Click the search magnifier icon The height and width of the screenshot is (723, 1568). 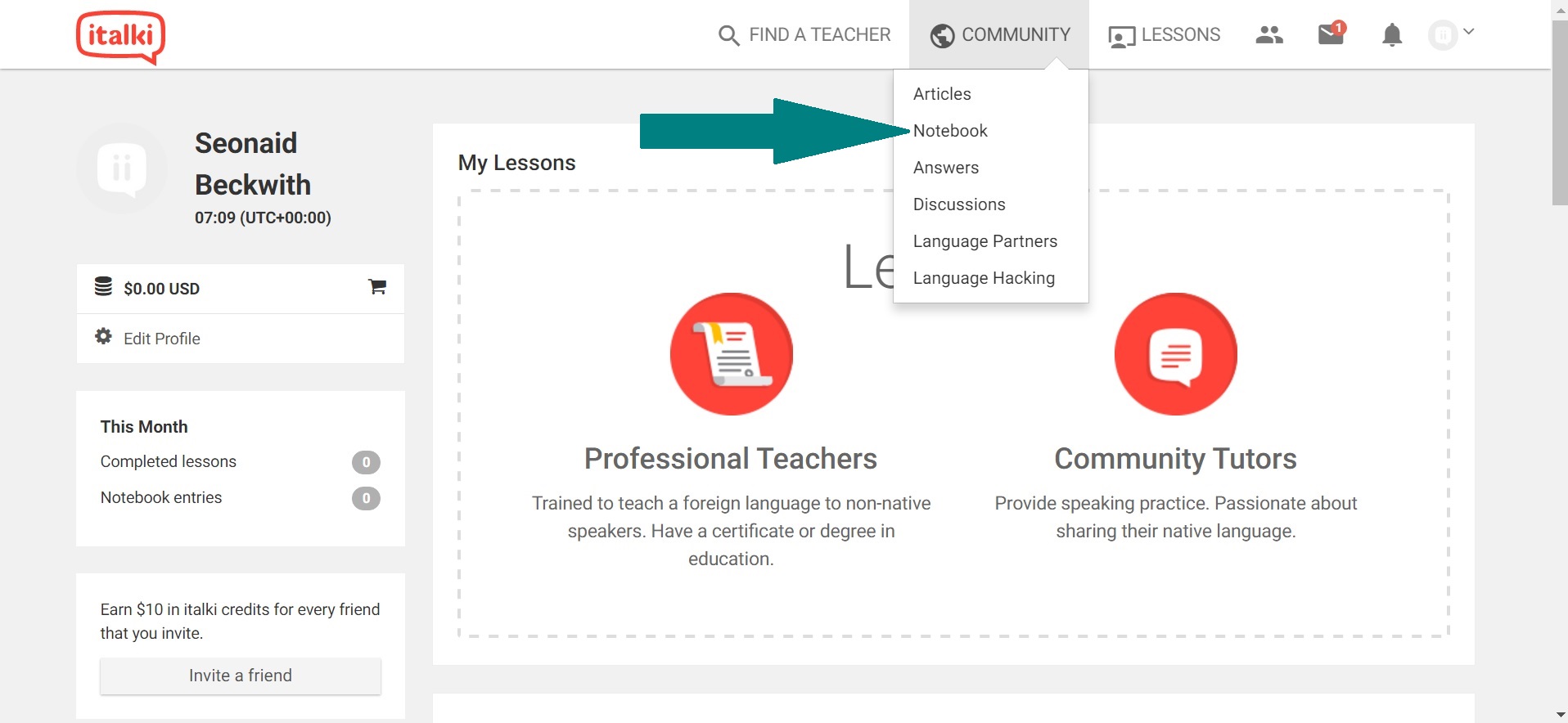click(728, 35)
